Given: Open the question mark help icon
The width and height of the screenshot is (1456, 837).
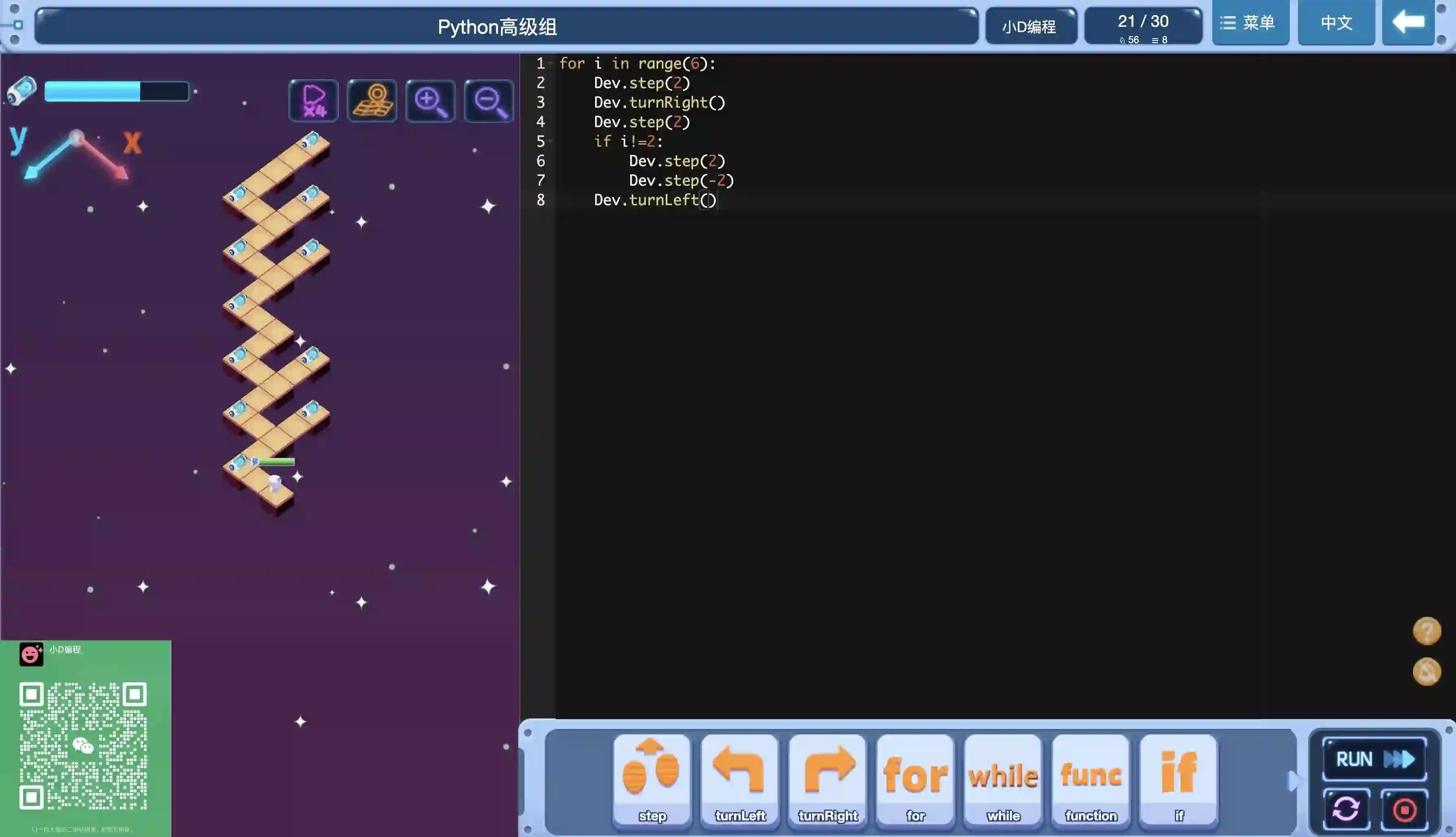Looking at the screenshot, I should [1427, 631].
